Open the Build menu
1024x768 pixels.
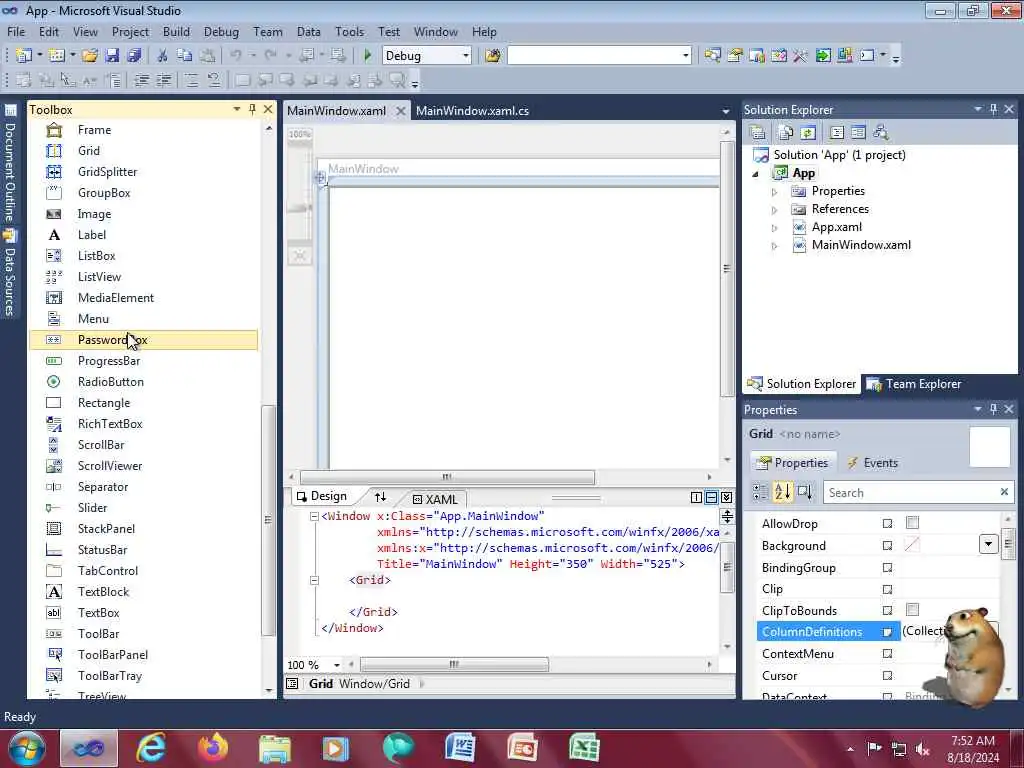tap(176, 31)
